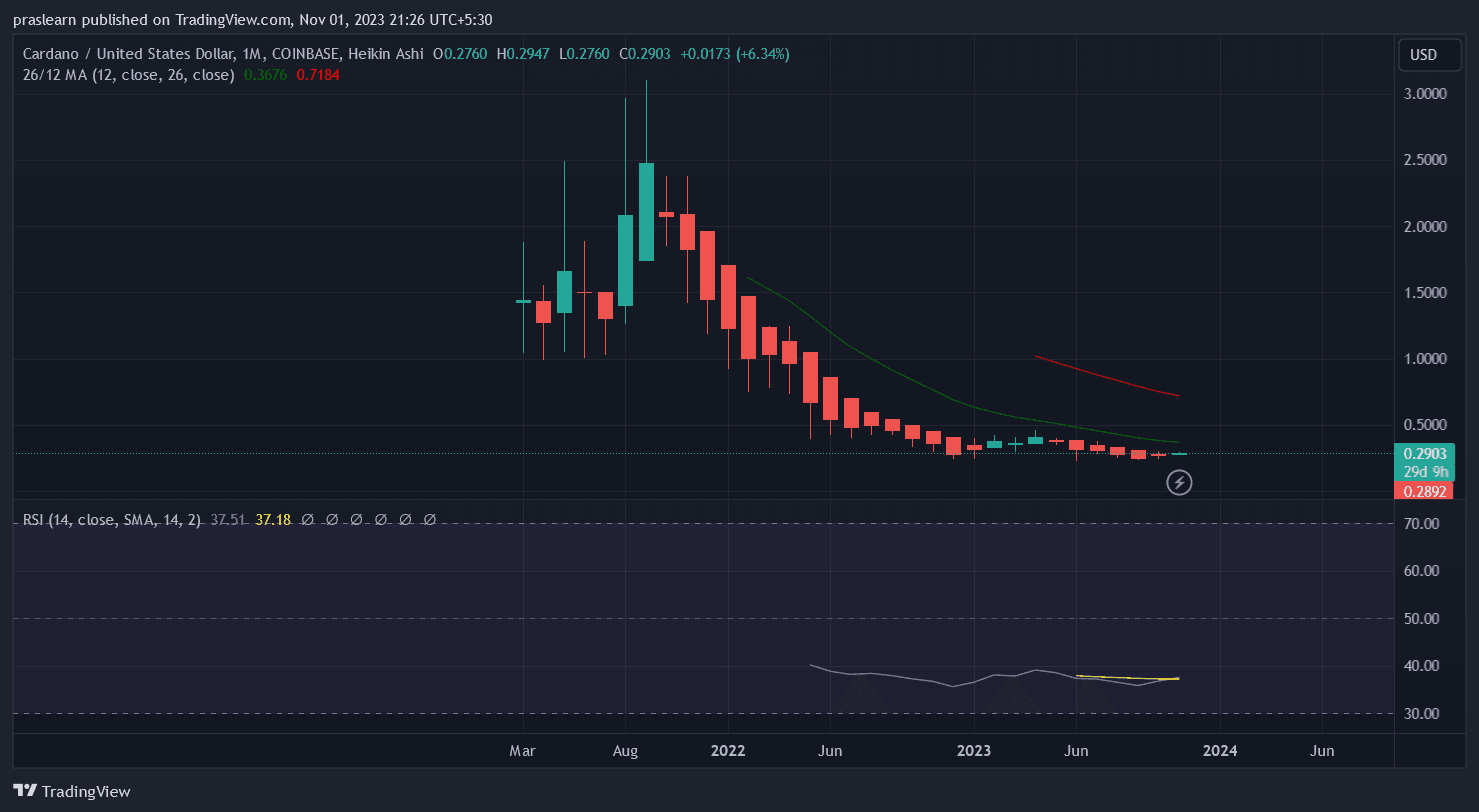Click the tallest green candle body near Aug
Screen dimensions: 1479x812
[x=646, y=211]
